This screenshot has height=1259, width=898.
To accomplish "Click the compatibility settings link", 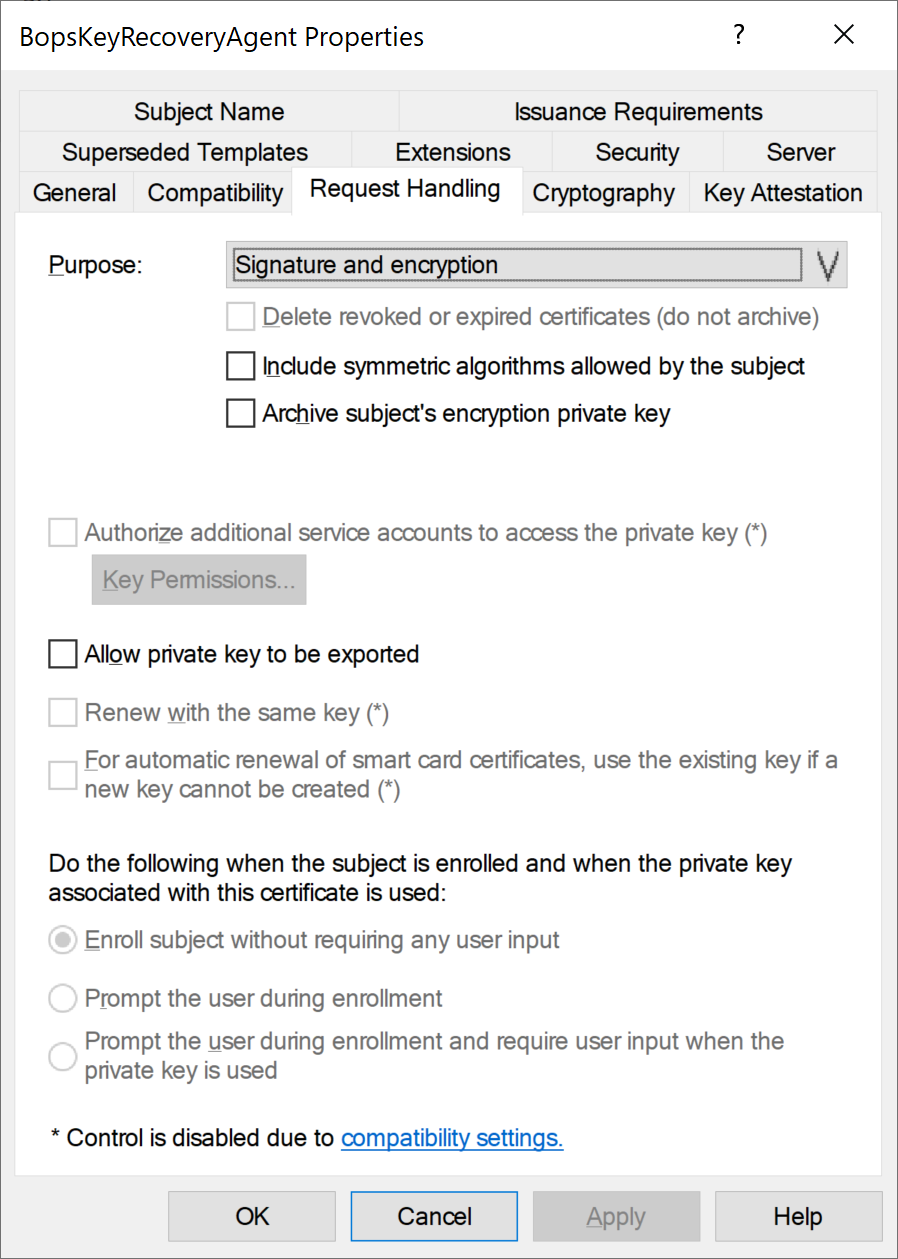I will click(452, 1138).
